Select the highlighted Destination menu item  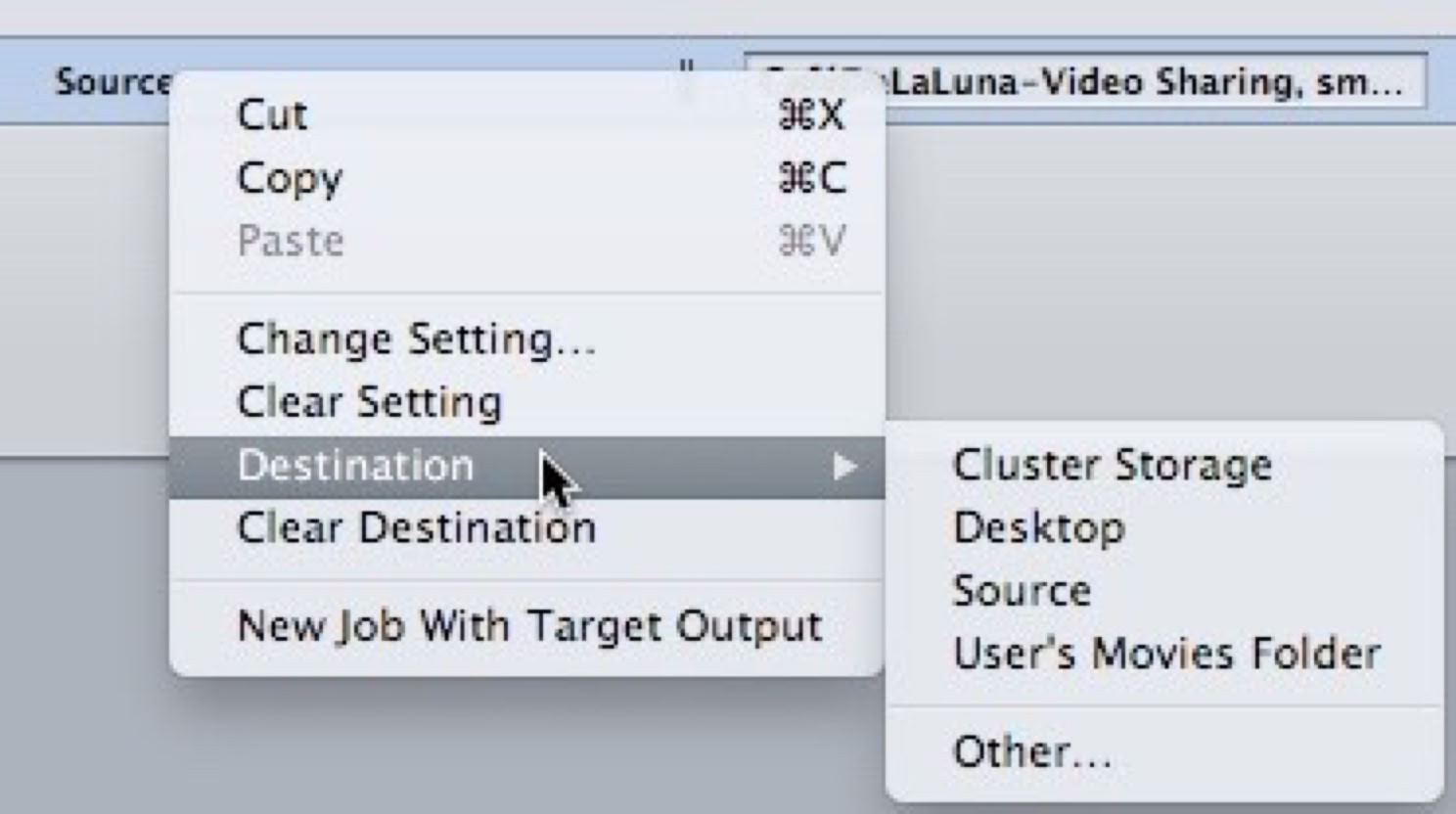(355, 466)
